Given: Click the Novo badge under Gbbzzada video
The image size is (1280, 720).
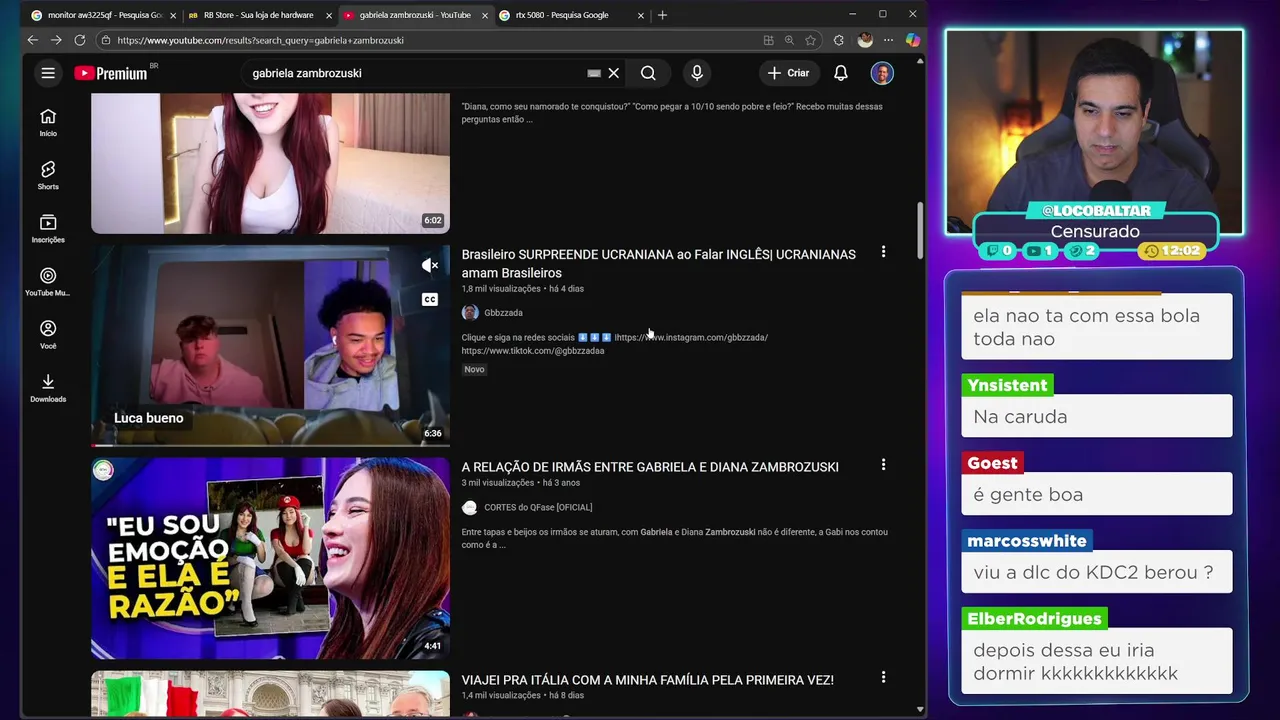Looking at the screenshot, I should pyautogui.click(x=474, y=369).
